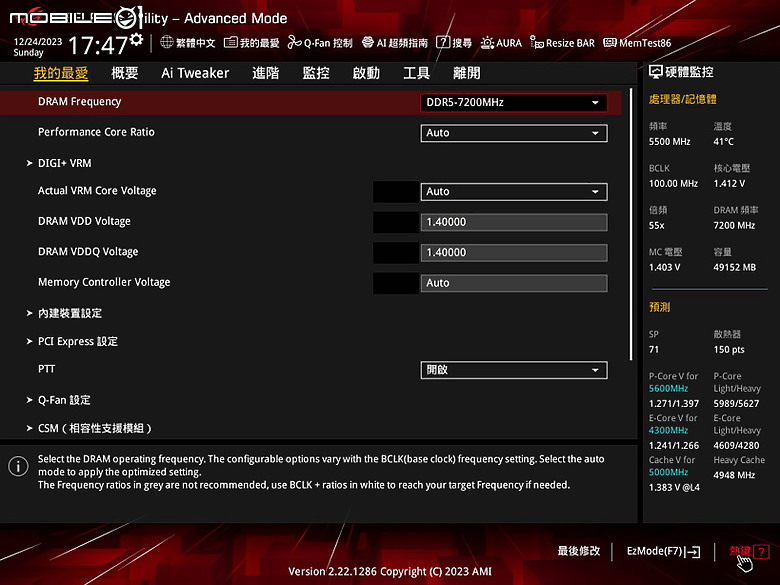The width and height of the screenshot is (780, 585).
Task: Click the 150 pts cooler score
Action: pyautogui.click(x=729, y=350)
